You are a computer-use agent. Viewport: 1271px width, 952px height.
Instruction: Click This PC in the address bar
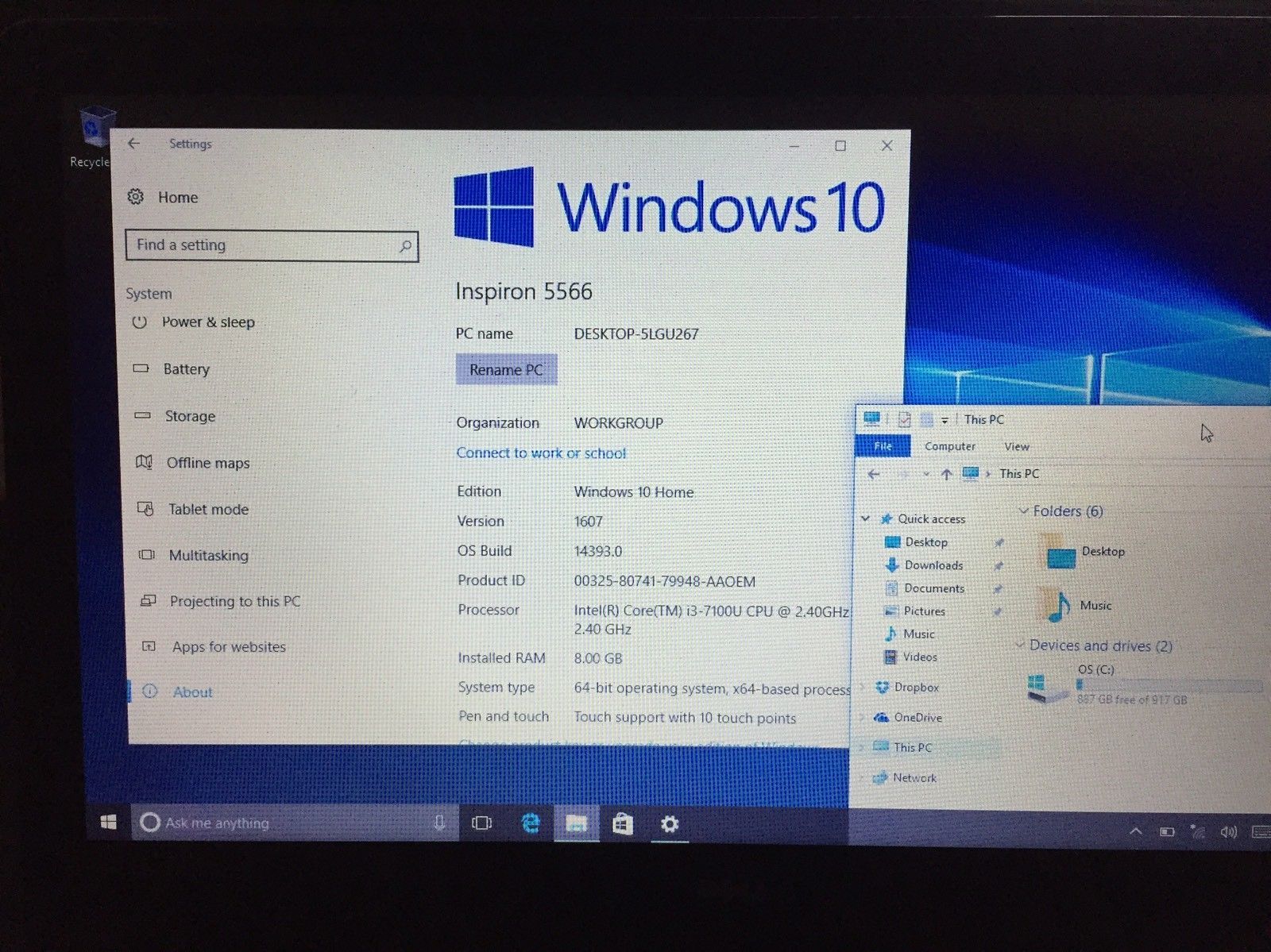1019,474
